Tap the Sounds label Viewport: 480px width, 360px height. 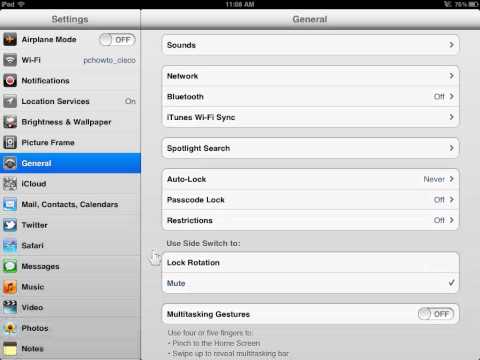click(x=181, y=45)
